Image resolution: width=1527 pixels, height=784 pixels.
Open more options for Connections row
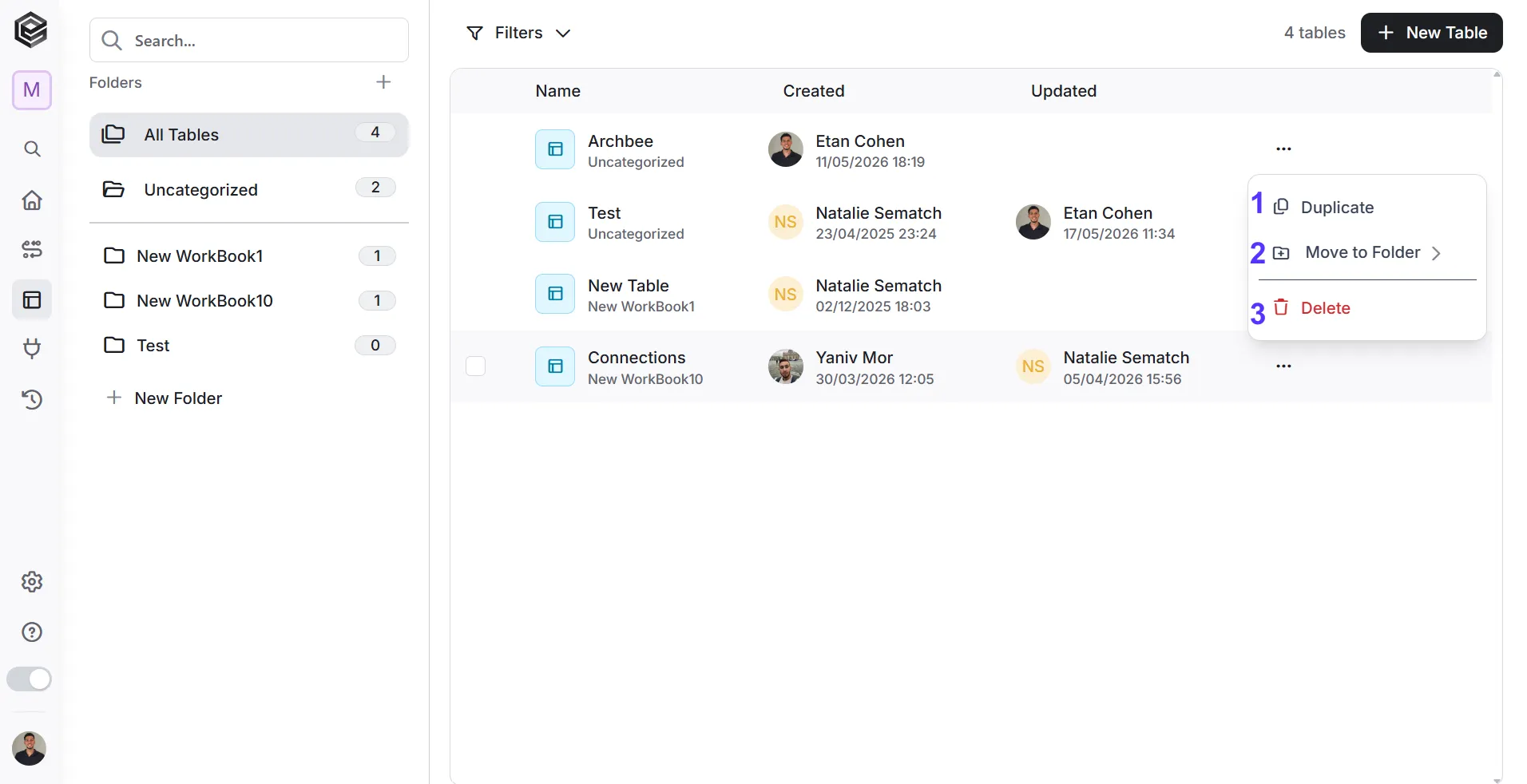(x=1283, y=366)
